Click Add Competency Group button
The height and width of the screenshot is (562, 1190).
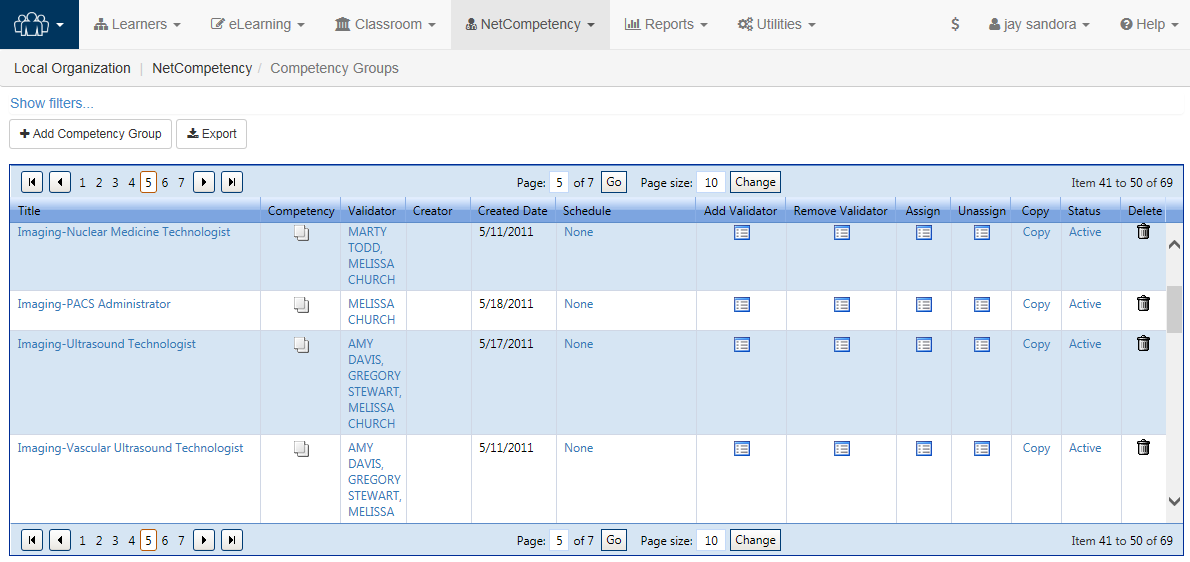click(90, 134)
